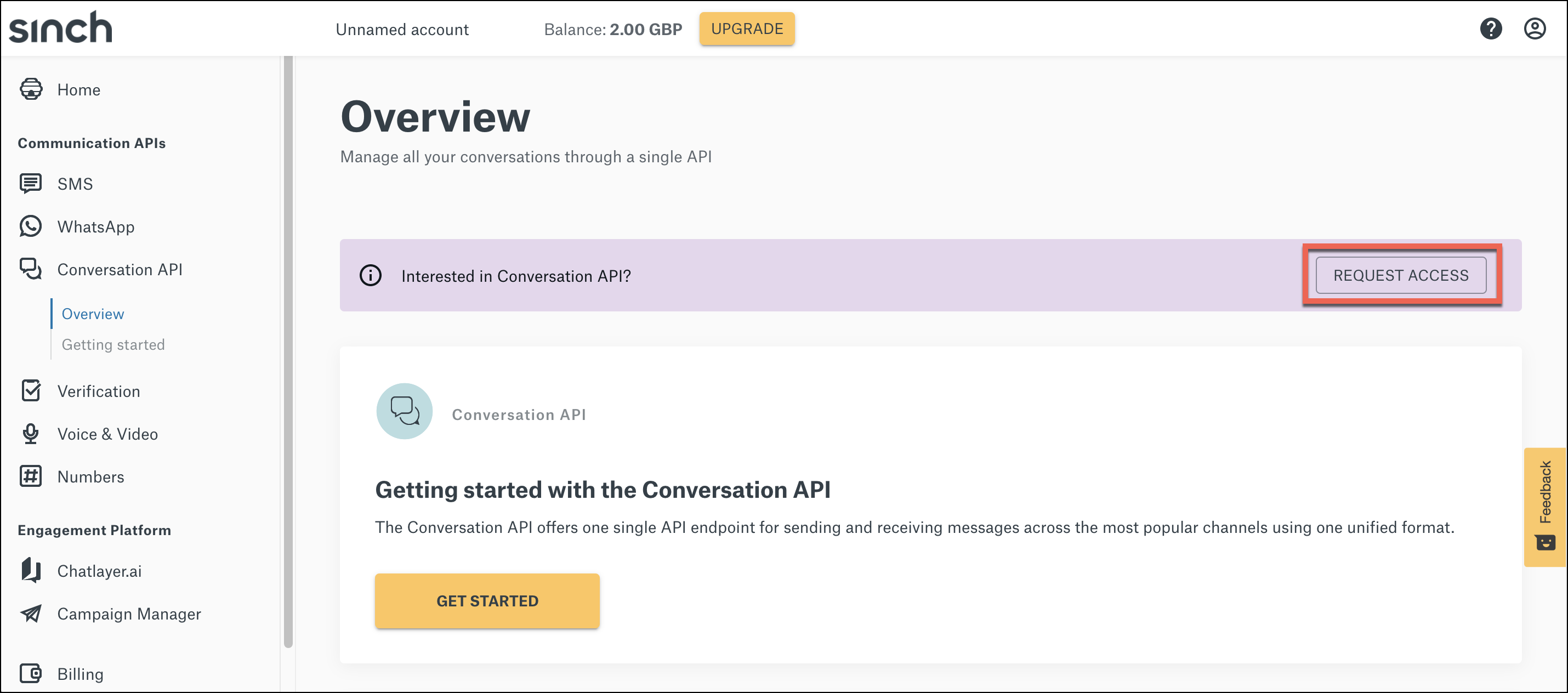The image size is (1568, 693).
Task: Open the Verification section
Action: pos(99,391)
